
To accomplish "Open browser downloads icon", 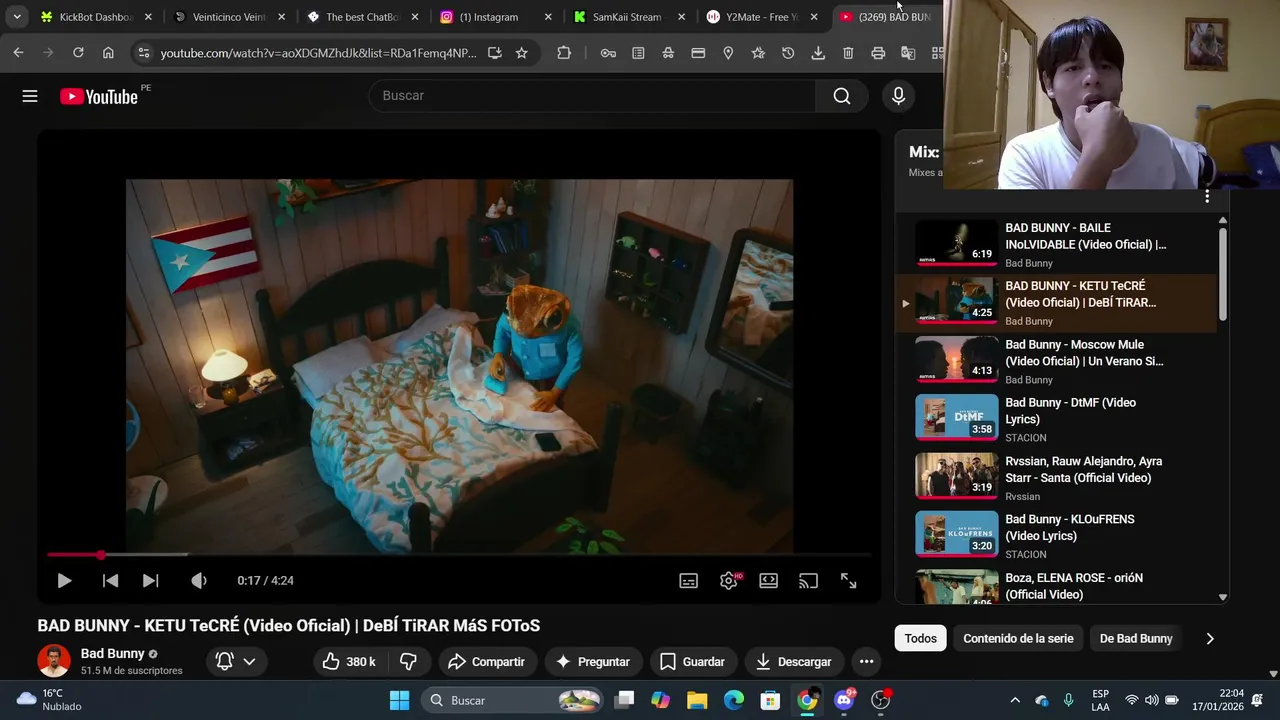I will tap(818, 53).
